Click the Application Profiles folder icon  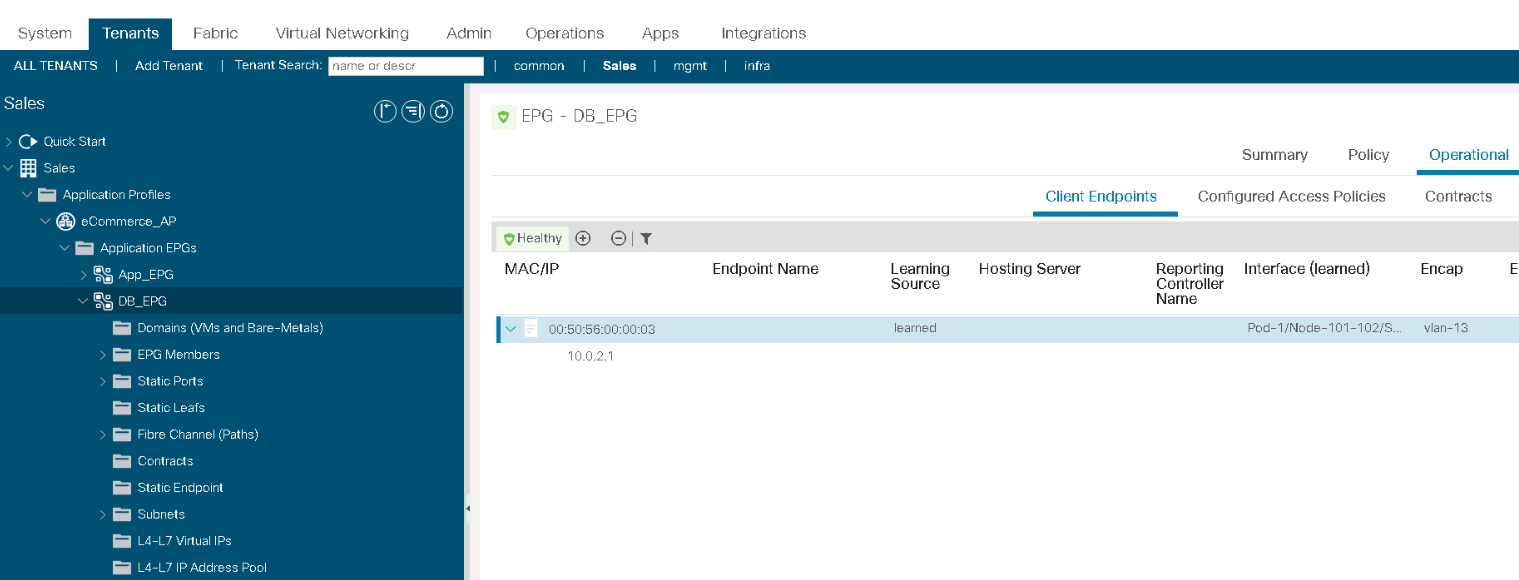click(x=46, y=194)
